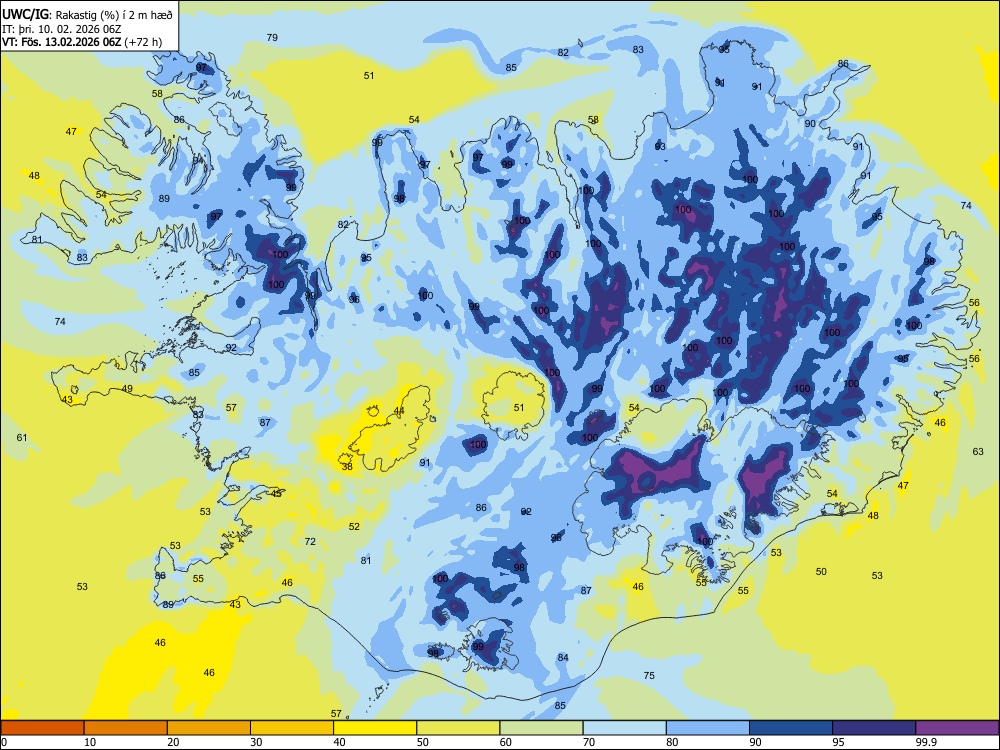Select the legend tick label '10'
Screen dimensions: 1000x750
coord(90,742)
